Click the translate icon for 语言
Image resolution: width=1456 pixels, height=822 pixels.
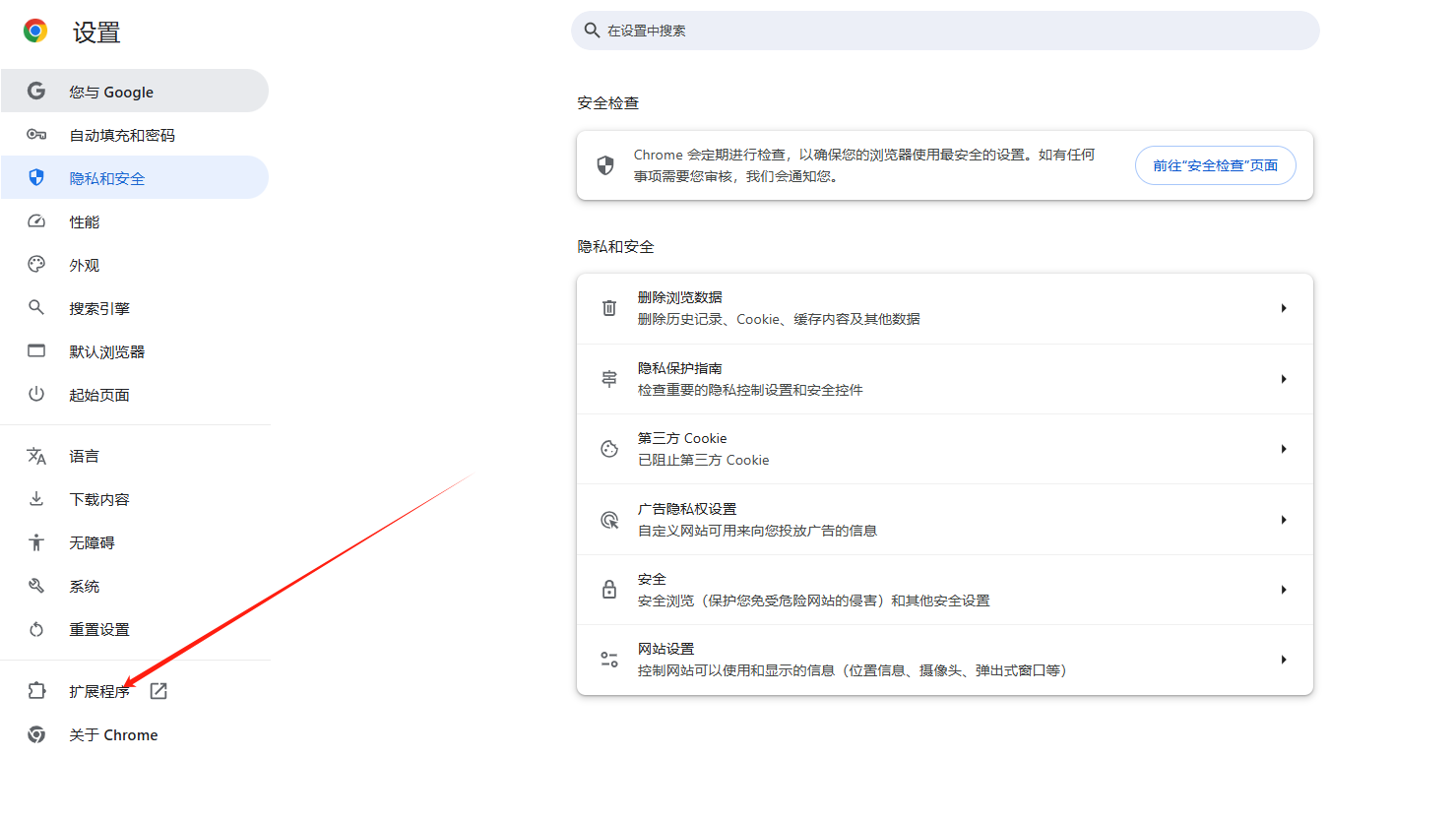36,456
